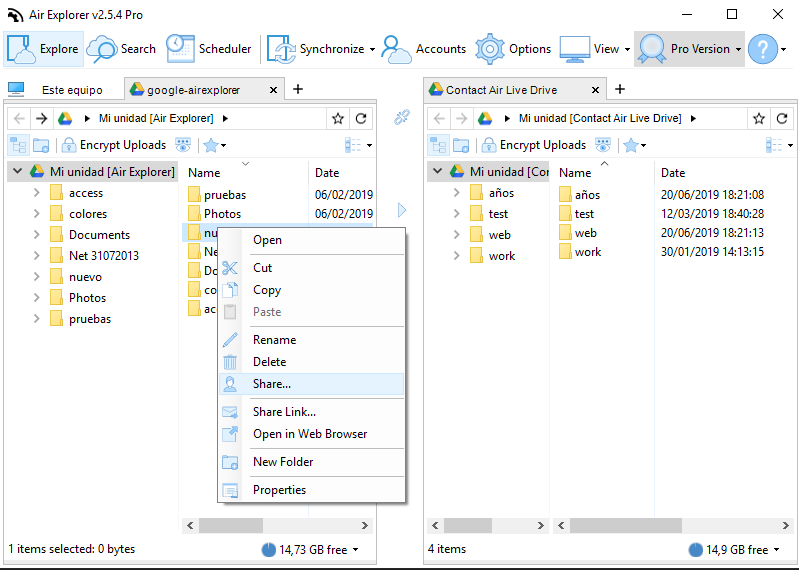This screenshot has width=799, height=570.
Task: Toggle the folder tree view in left pane
Action: point(18,145)
